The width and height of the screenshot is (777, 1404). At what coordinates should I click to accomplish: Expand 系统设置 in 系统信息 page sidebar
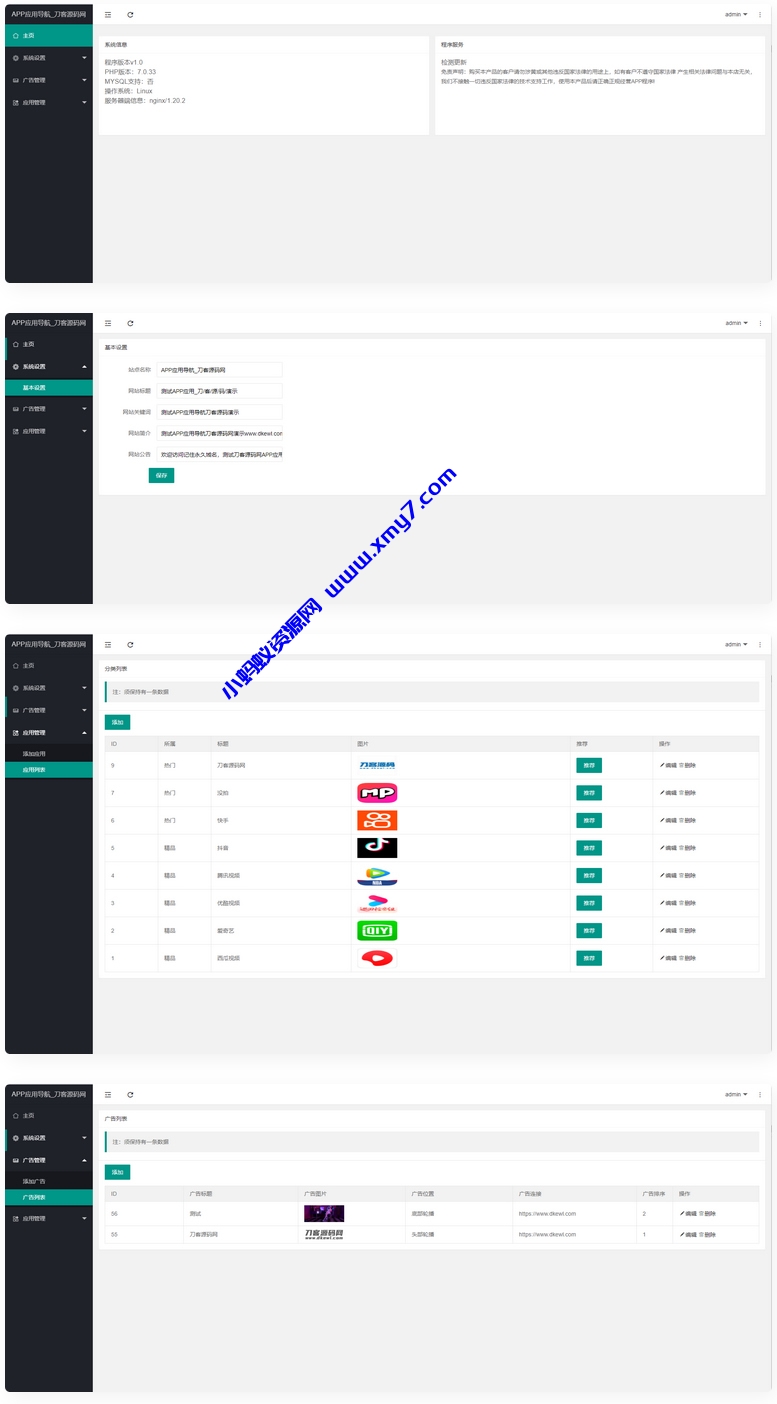[49, 58]
